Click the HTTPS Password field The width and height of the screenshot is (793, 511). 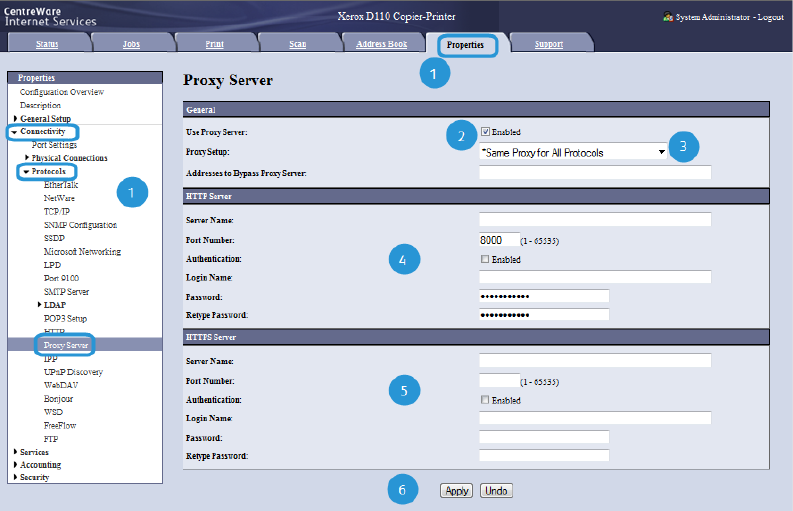(544, 437)
